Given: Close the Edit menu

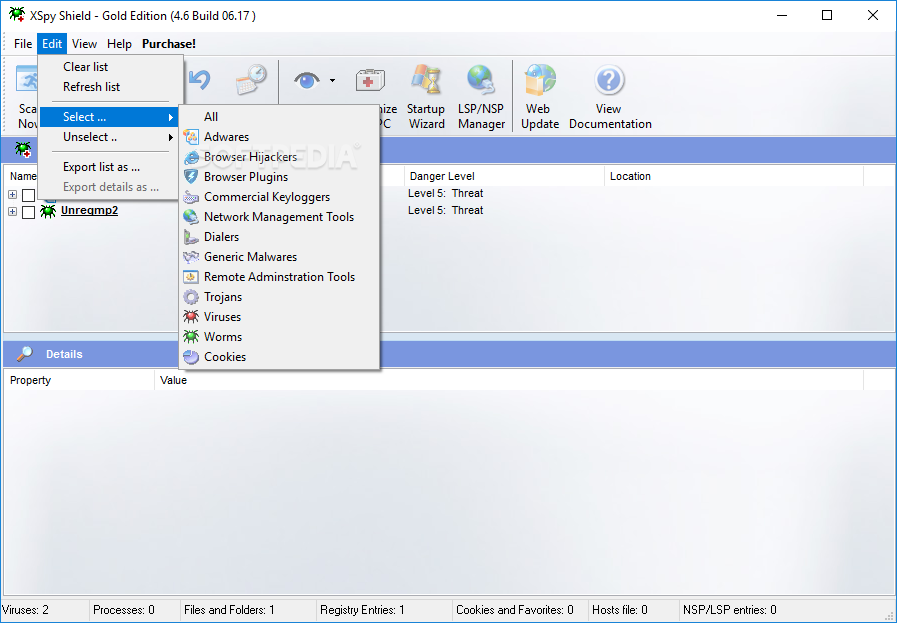Looking at the screenshot, I should point(52,43).
